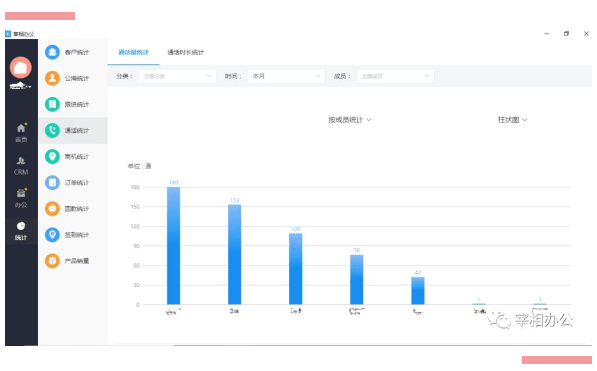Click the 150 y-axis label
597x371 pixels.
click(x=135, y=207)
